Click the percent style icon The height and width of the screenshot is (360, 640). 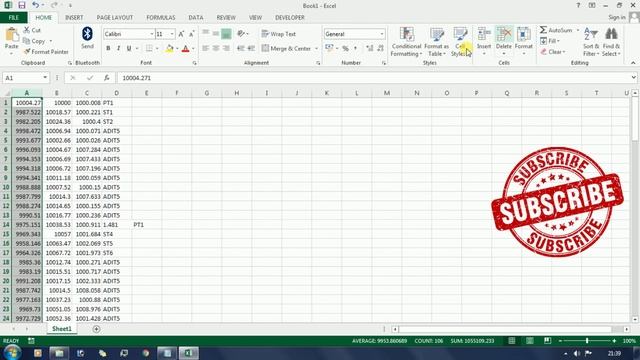pyautogui.click(x=345, y=48)
